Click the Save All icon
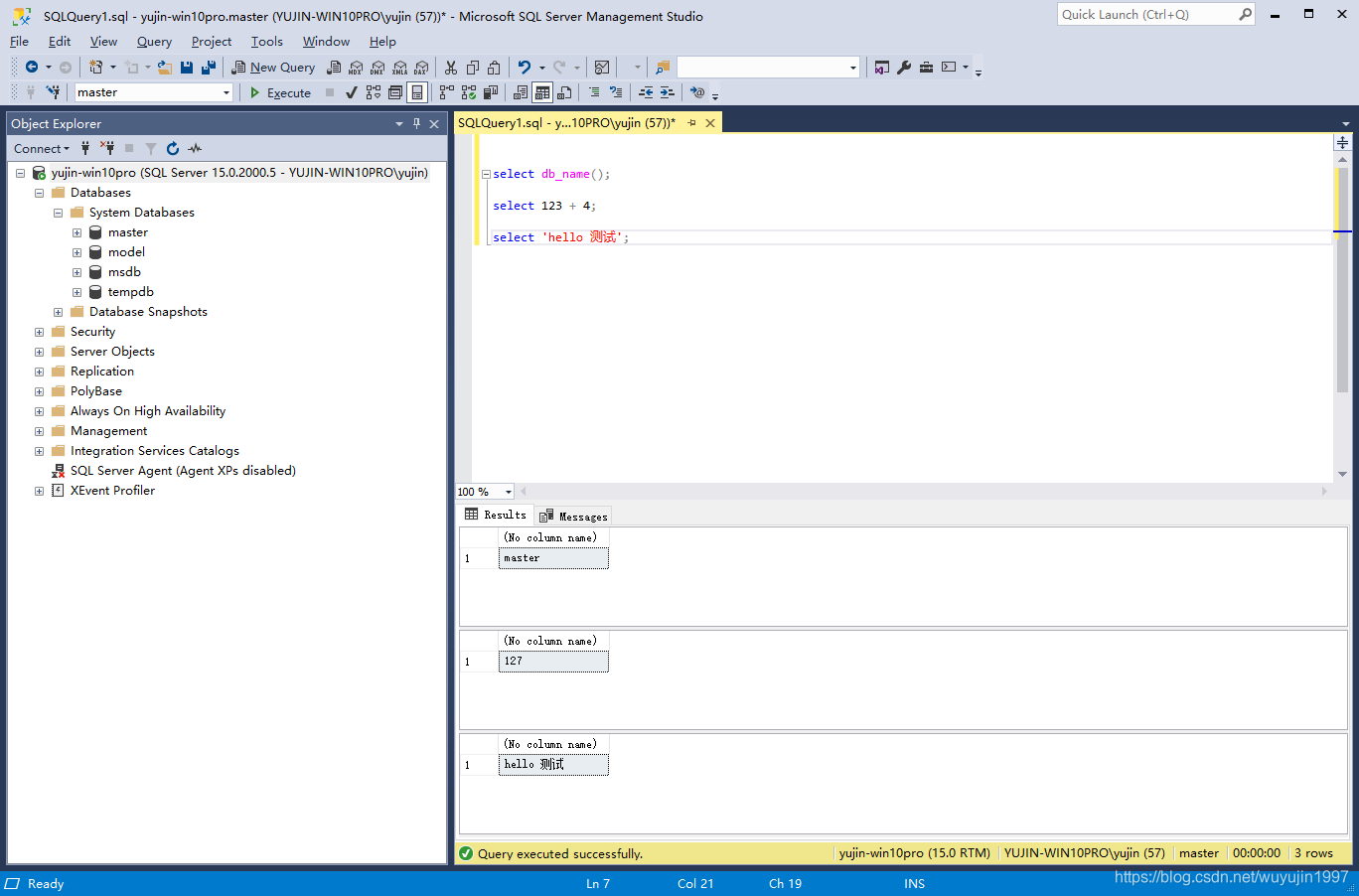This screenshot has width=1359, height=896. tap(209, 68)
